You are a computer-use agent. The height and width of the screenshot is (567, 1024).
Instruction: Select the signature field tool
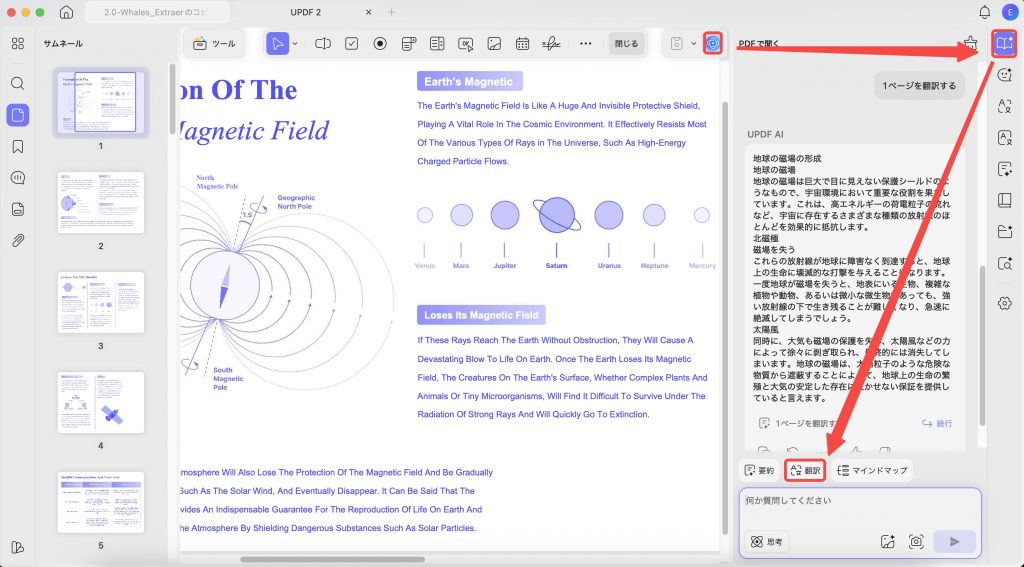[551, 44]
